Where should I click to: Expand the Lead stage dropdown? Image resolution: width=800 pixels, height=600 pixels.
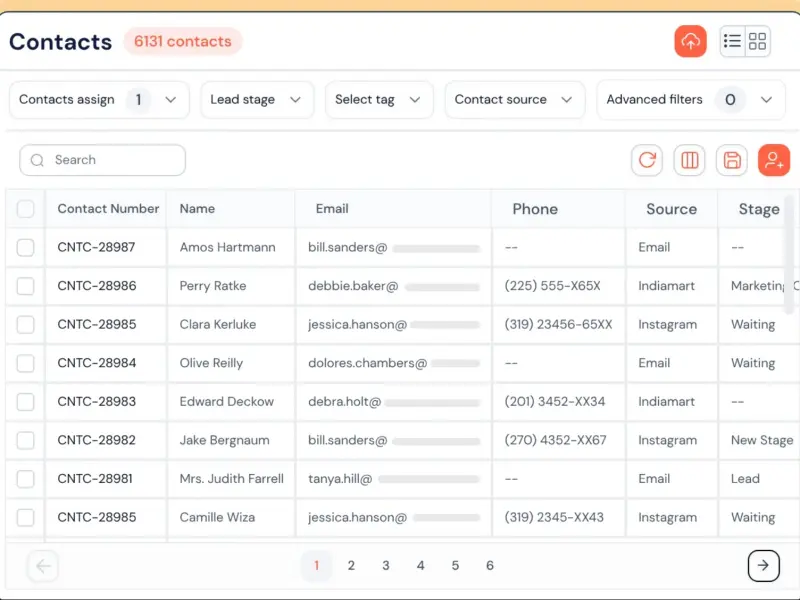click(257, 99)
